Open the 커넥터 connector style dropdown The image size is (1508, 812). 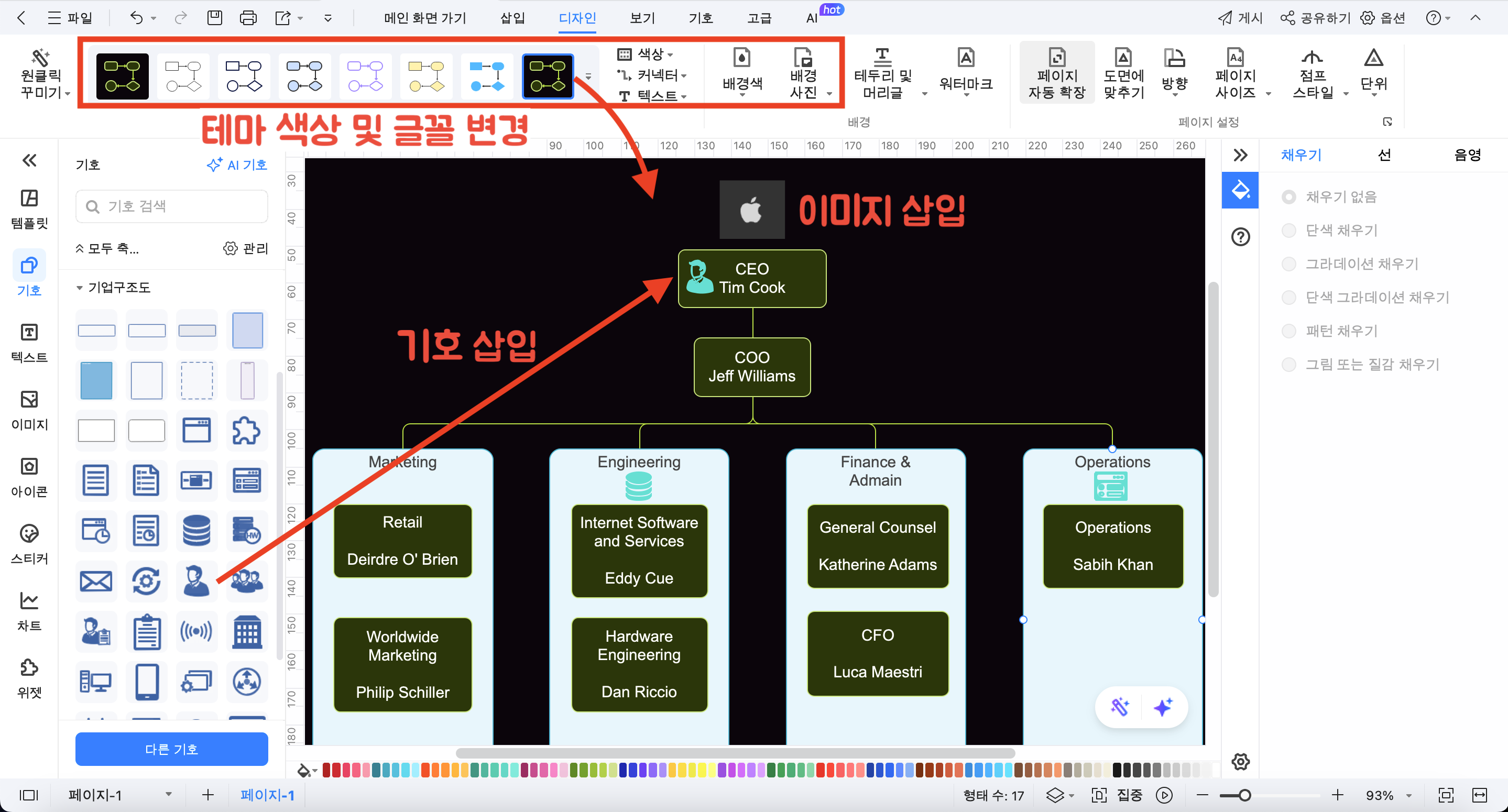tap(653, 75)
